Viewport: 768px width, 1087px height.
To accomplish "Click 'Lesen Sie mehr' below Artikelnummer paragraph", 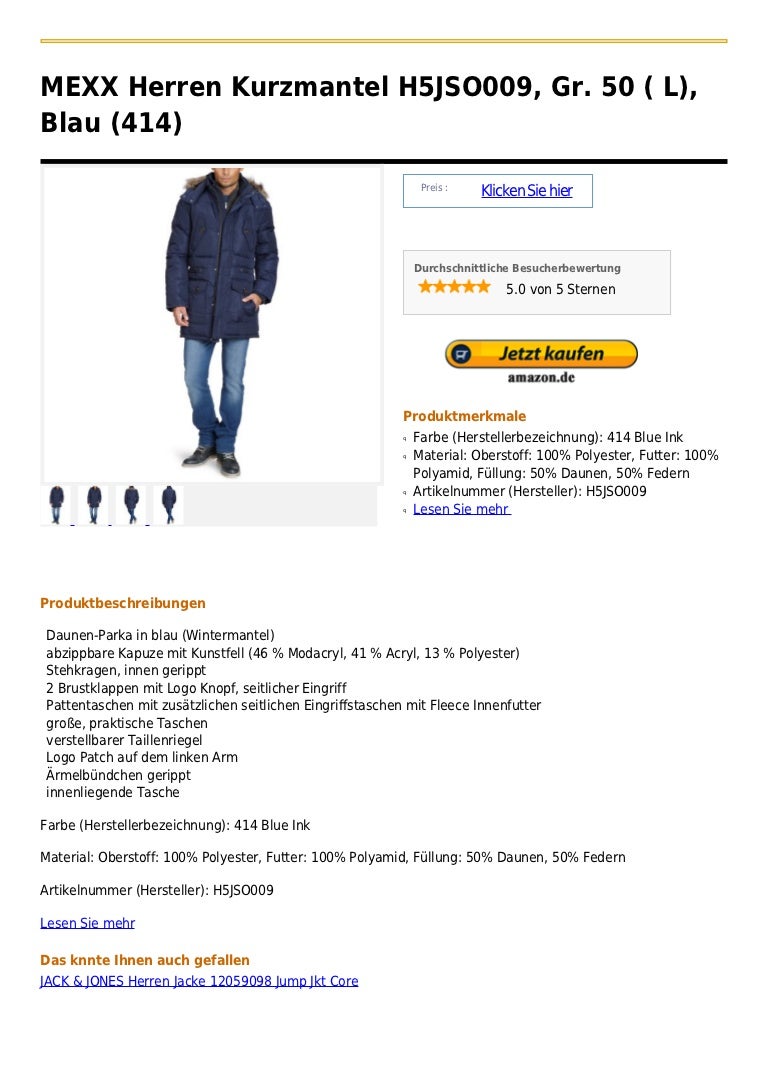I will [x=87, y=923].
